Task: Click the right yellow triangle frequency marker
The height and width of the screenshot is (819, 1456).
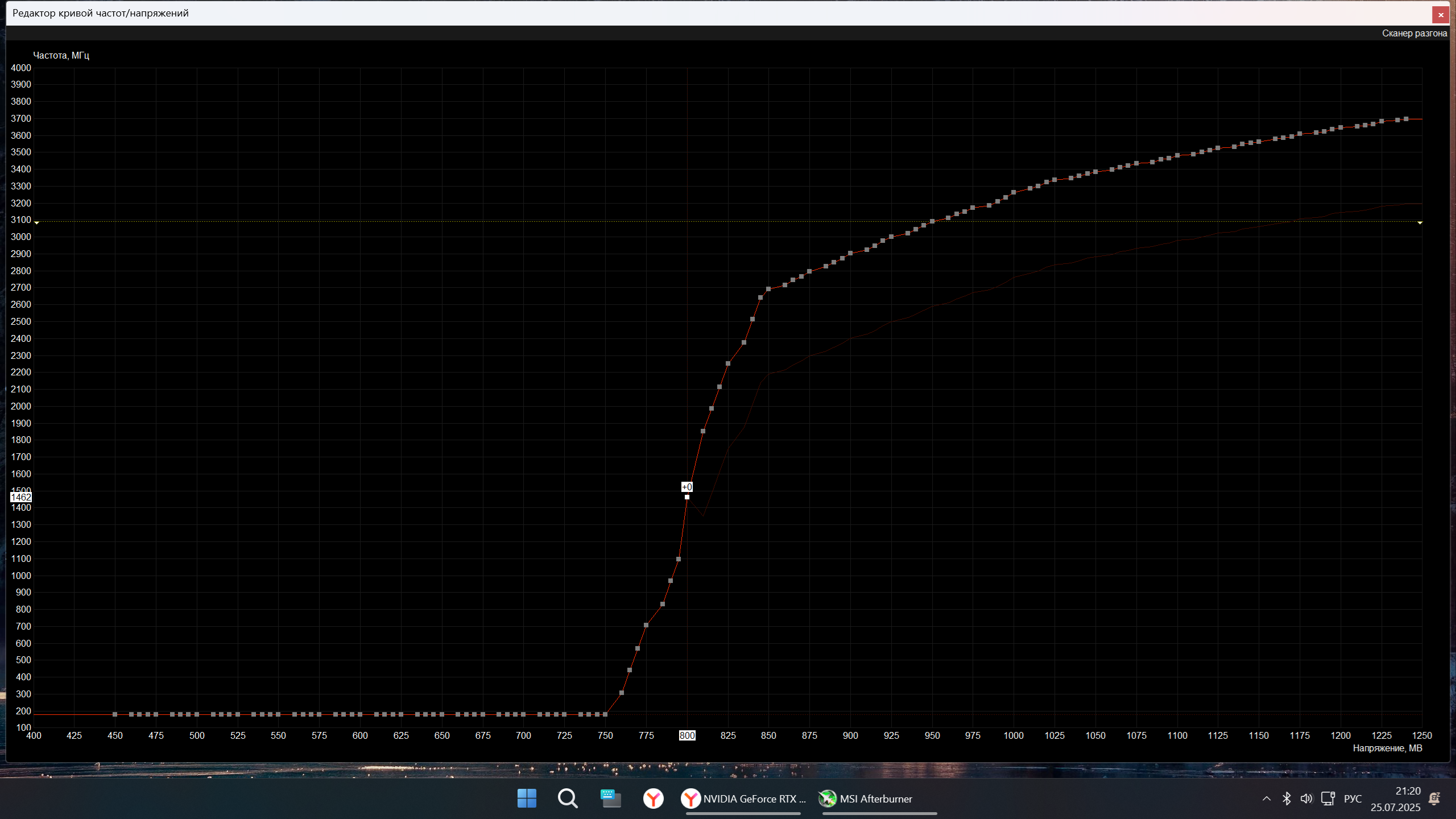Action: point(1420,223)
